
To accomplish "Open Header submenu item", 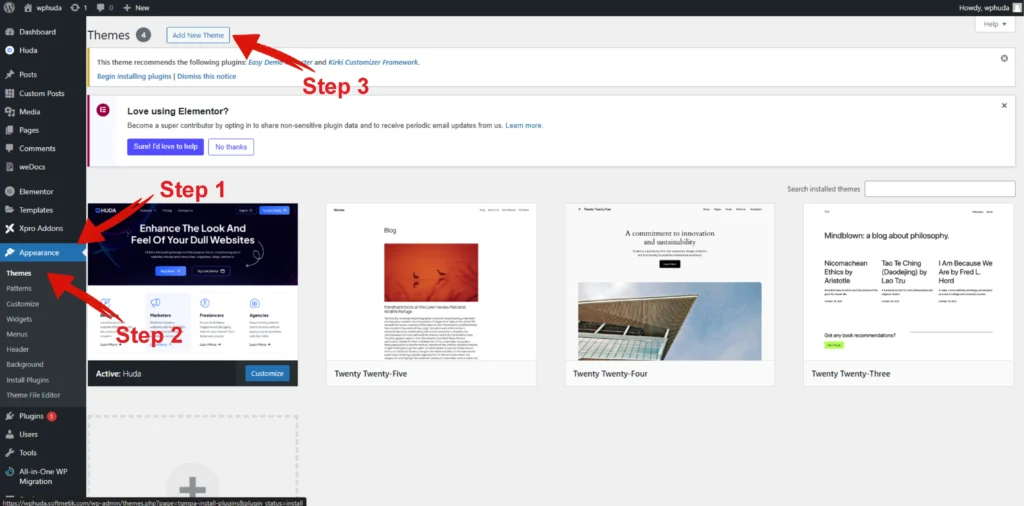I will [18, 349].
